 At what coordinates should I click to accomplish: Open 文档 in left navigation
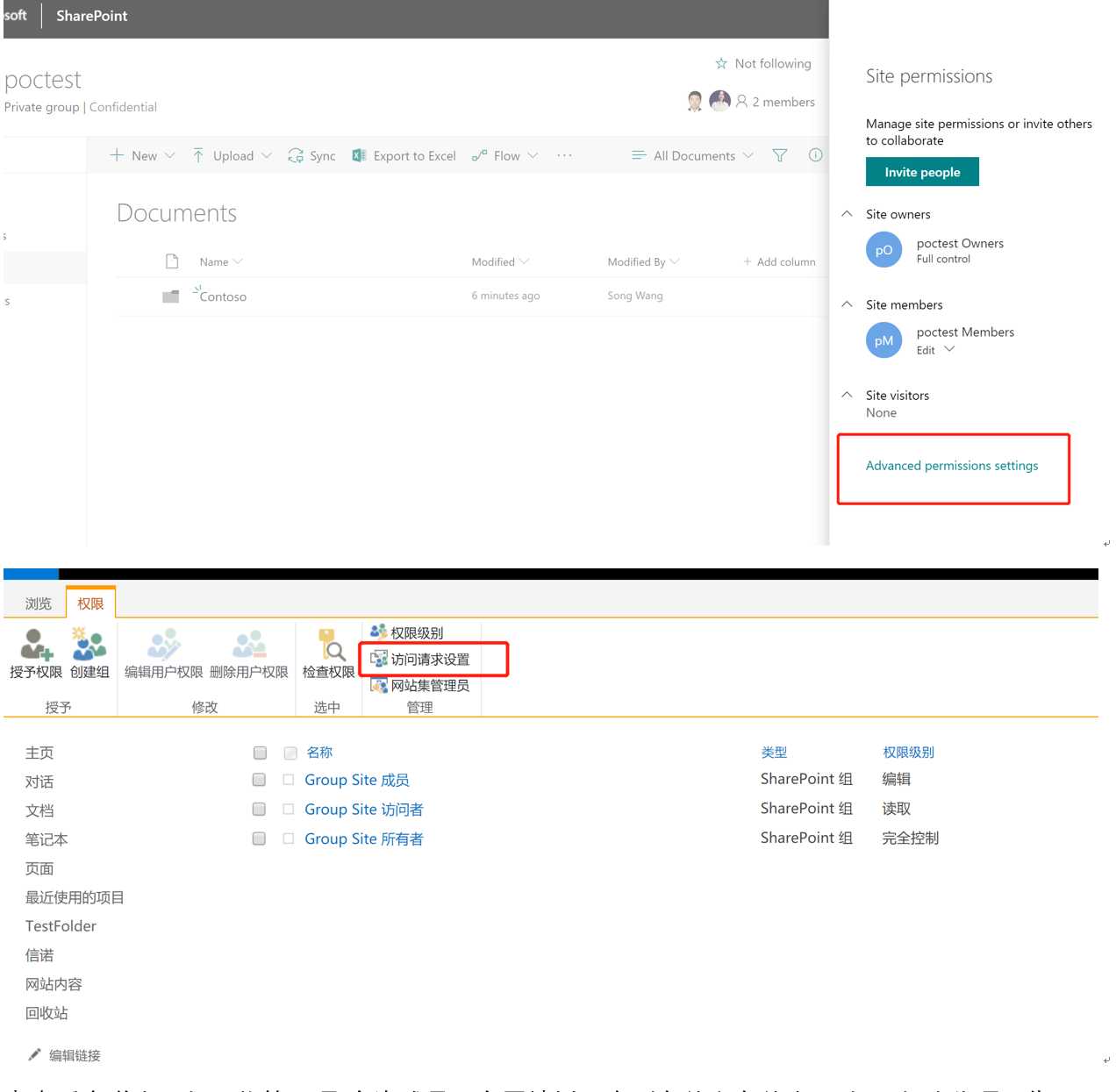click(x=39, y=810)
